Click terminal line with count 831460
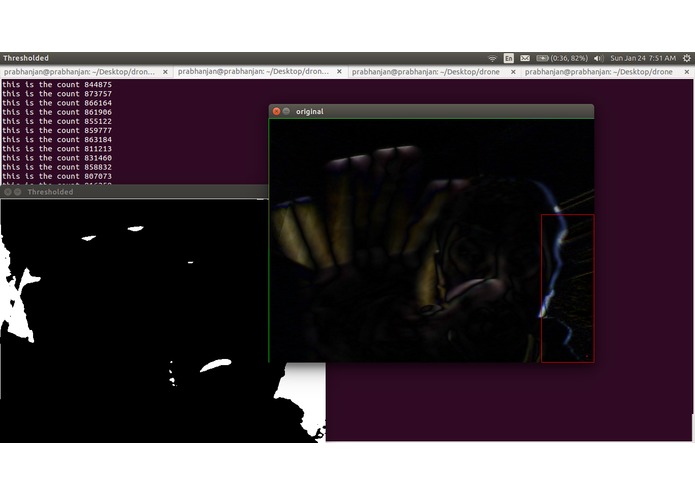695x494 pixels. click(x=57, y=158)
